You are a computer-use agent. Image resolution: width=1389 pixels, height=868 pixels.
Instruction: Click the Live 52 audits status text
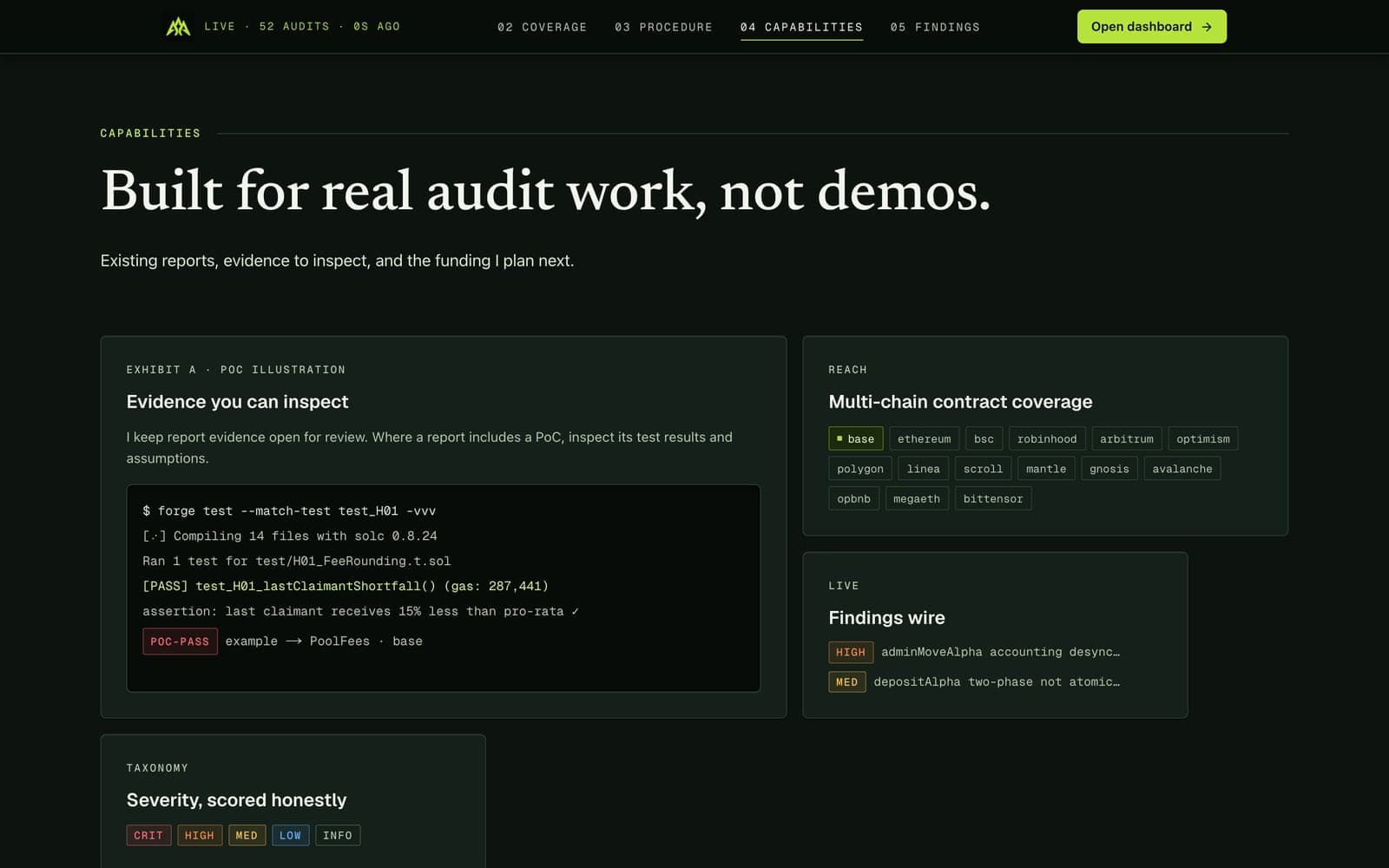tap(302, 27)
